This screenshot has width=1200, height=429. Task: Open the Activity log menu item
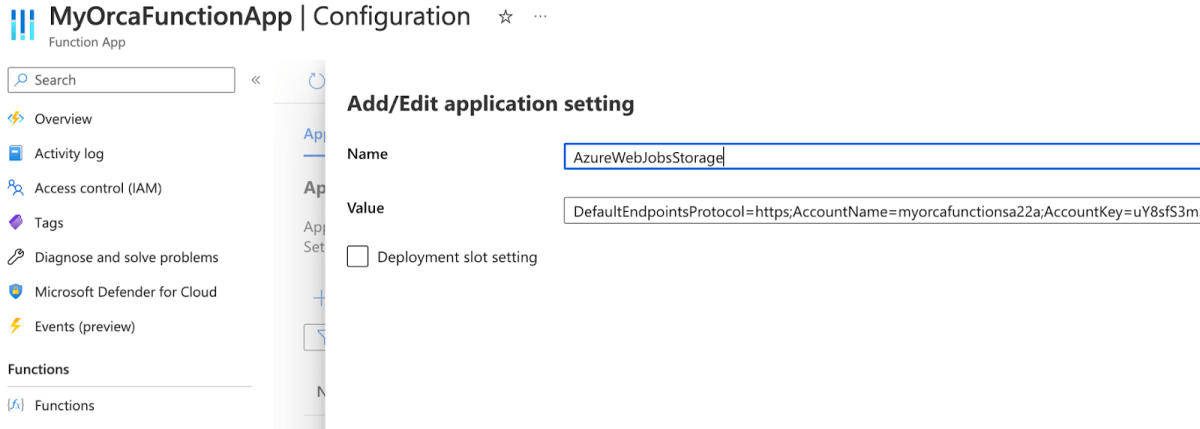coord(69,154)
